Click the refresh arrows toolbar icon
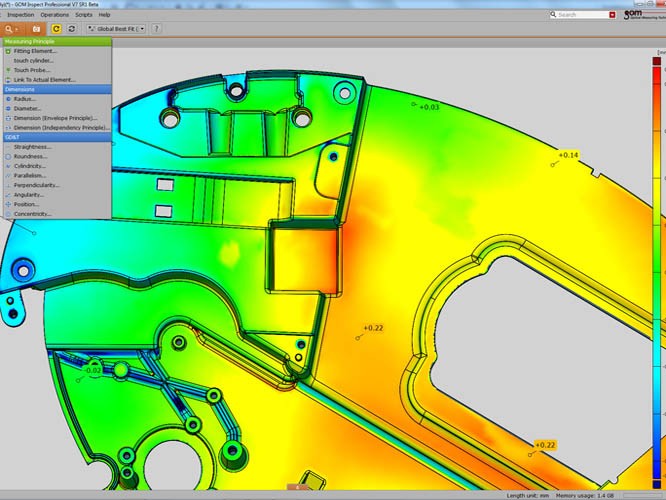Screen dimensions: 666x500 pos(72,29)
